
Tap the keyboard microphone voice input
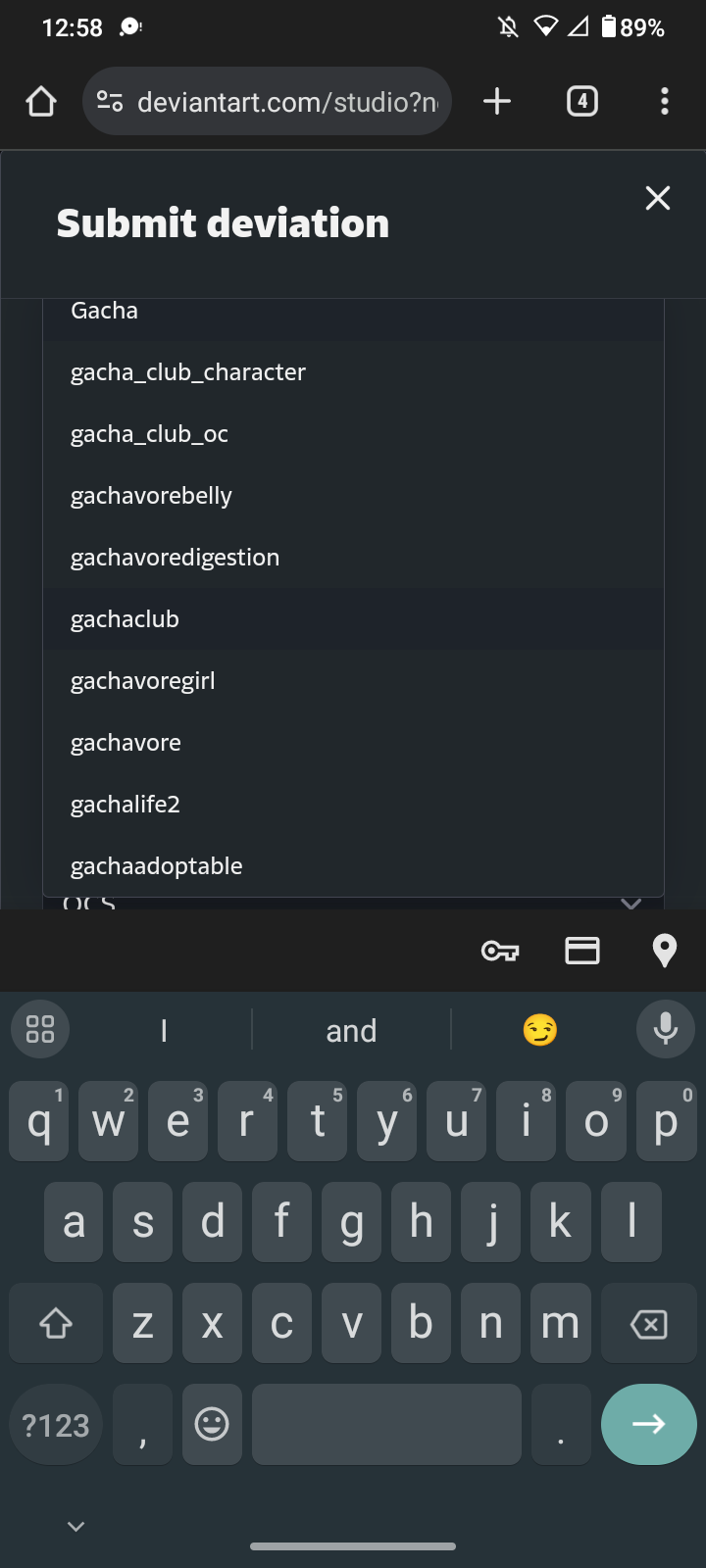(666, 1029)
